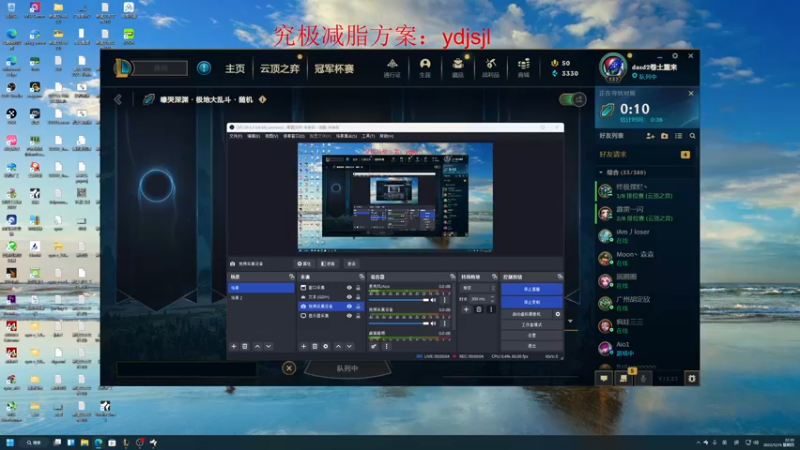Move source up with up chevron
Screen dimensions: 800x450
point(338,346)
